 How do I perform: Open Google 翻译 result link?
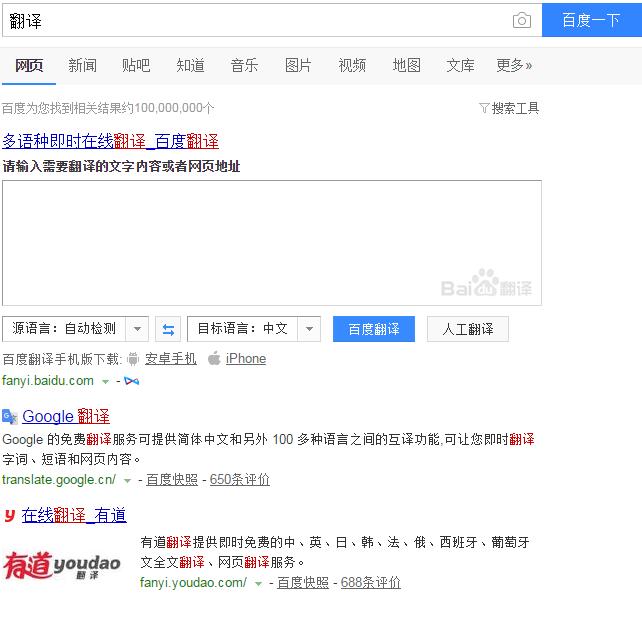coord(66,417)
